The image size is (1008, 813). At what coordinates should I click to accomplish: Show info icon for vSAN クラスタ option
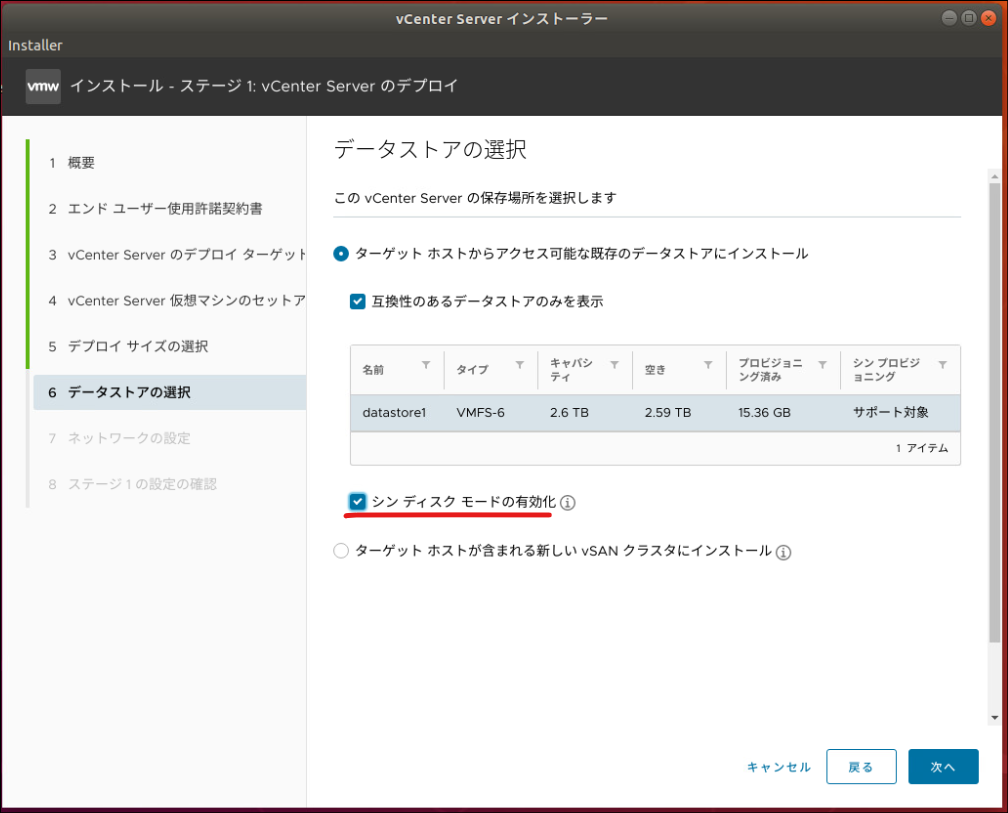(783, 552)
